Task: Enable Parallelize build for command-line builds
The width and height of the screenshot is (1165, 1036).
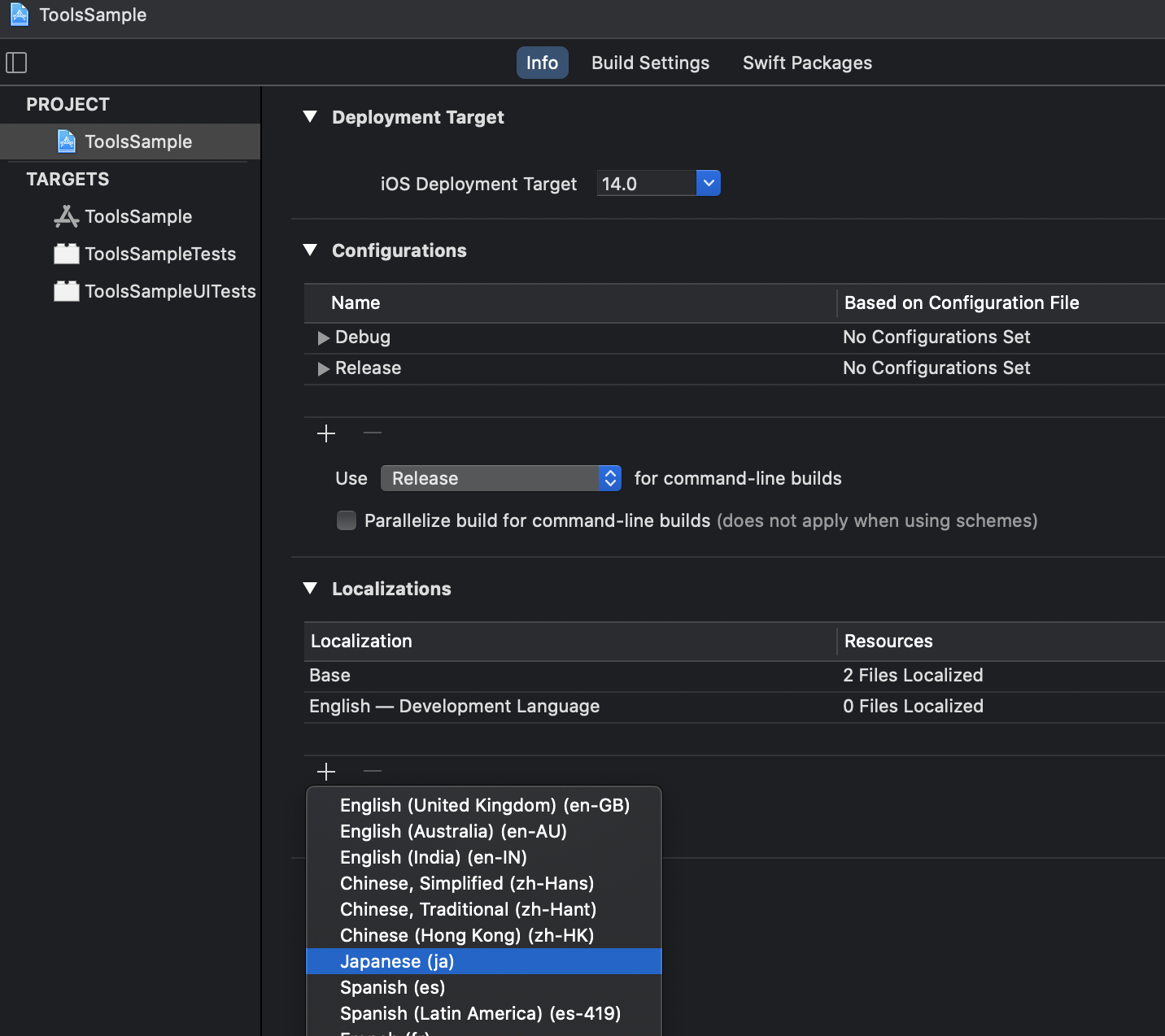Action: click(347, 520)
